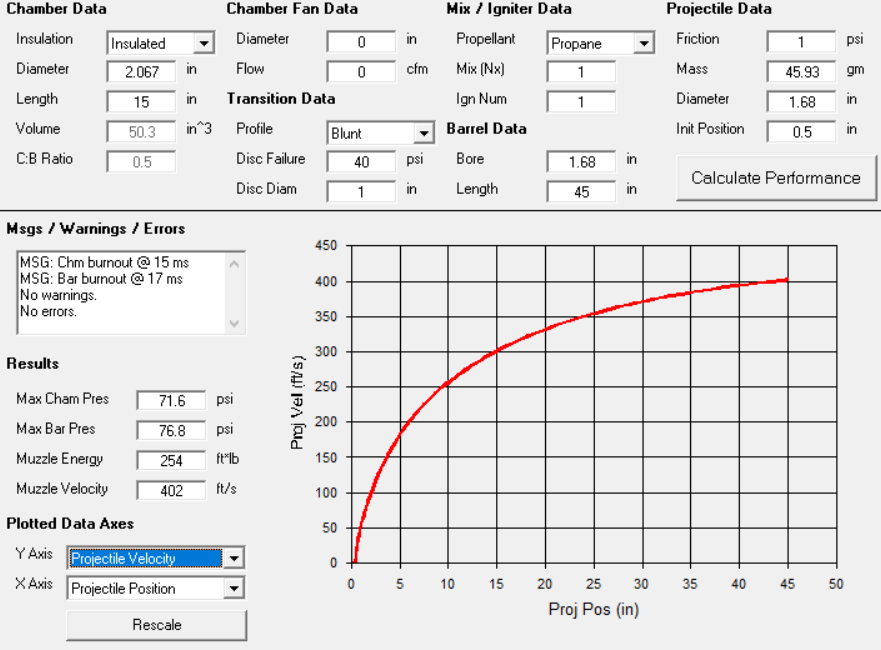
Task: Click the projectile Friction input field
Action: pyautogui.click(x=801, y=41)
